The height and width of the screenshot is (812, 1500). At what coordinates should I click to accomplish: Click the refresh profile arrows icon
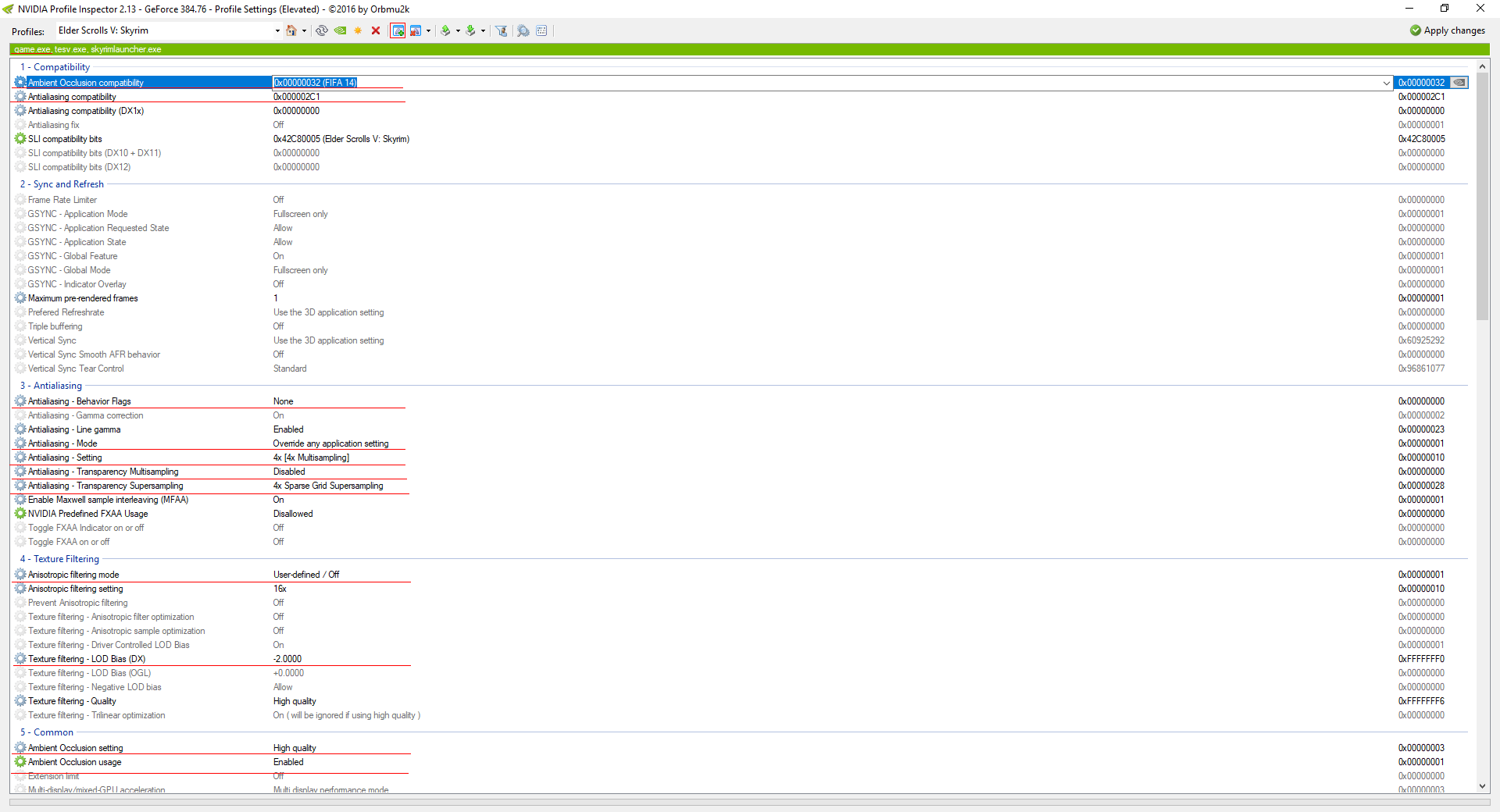pos(322,30)
